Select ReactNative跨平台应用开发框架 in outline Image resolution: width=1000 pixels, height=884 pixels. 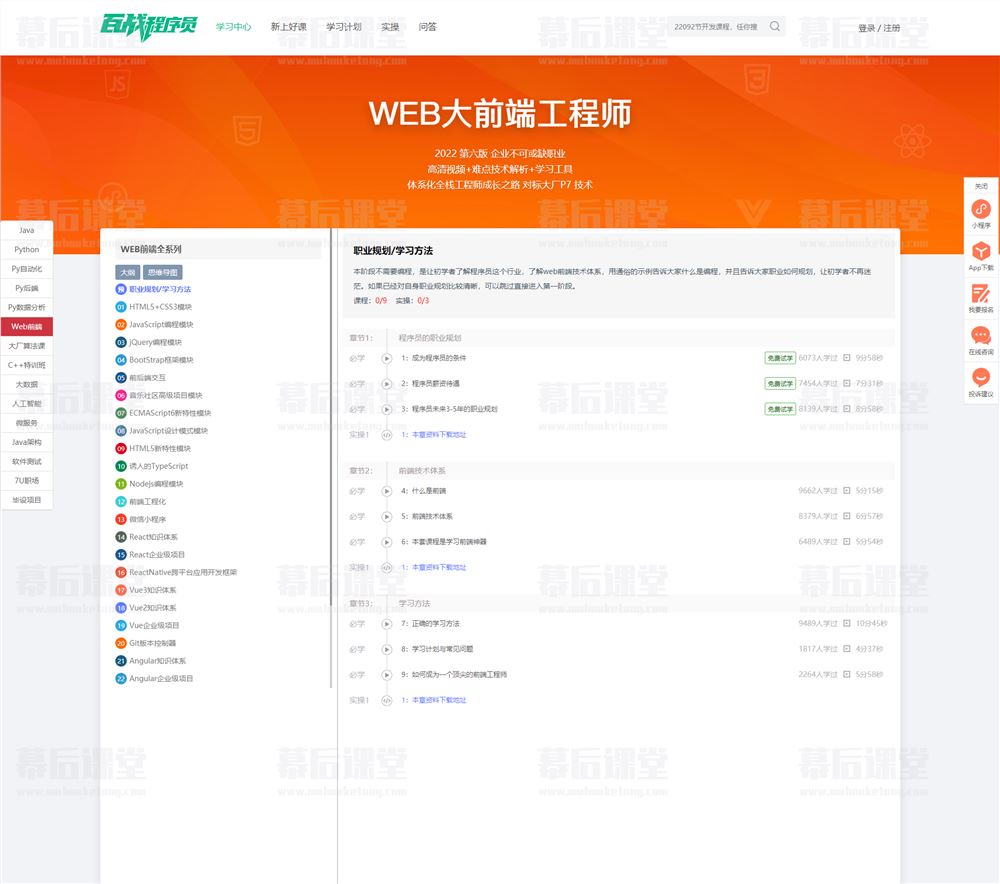tap(183, 573)
